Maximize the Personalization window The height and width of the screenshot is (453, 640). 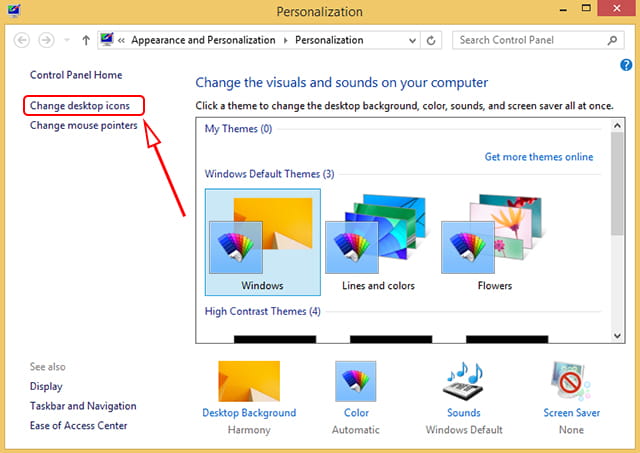tap(586, 8)
